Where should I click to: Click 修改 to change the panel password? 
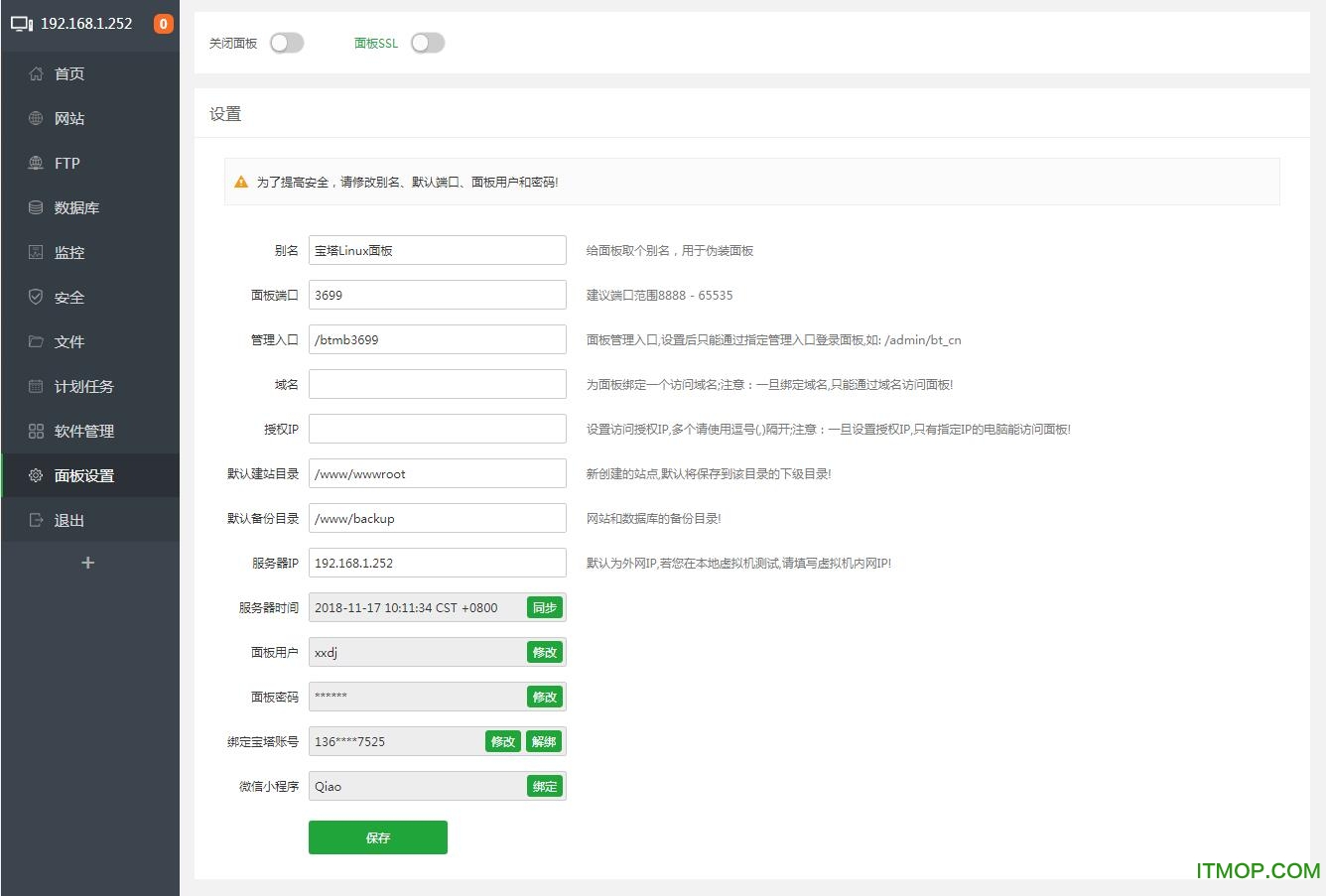tap(544, 697)
